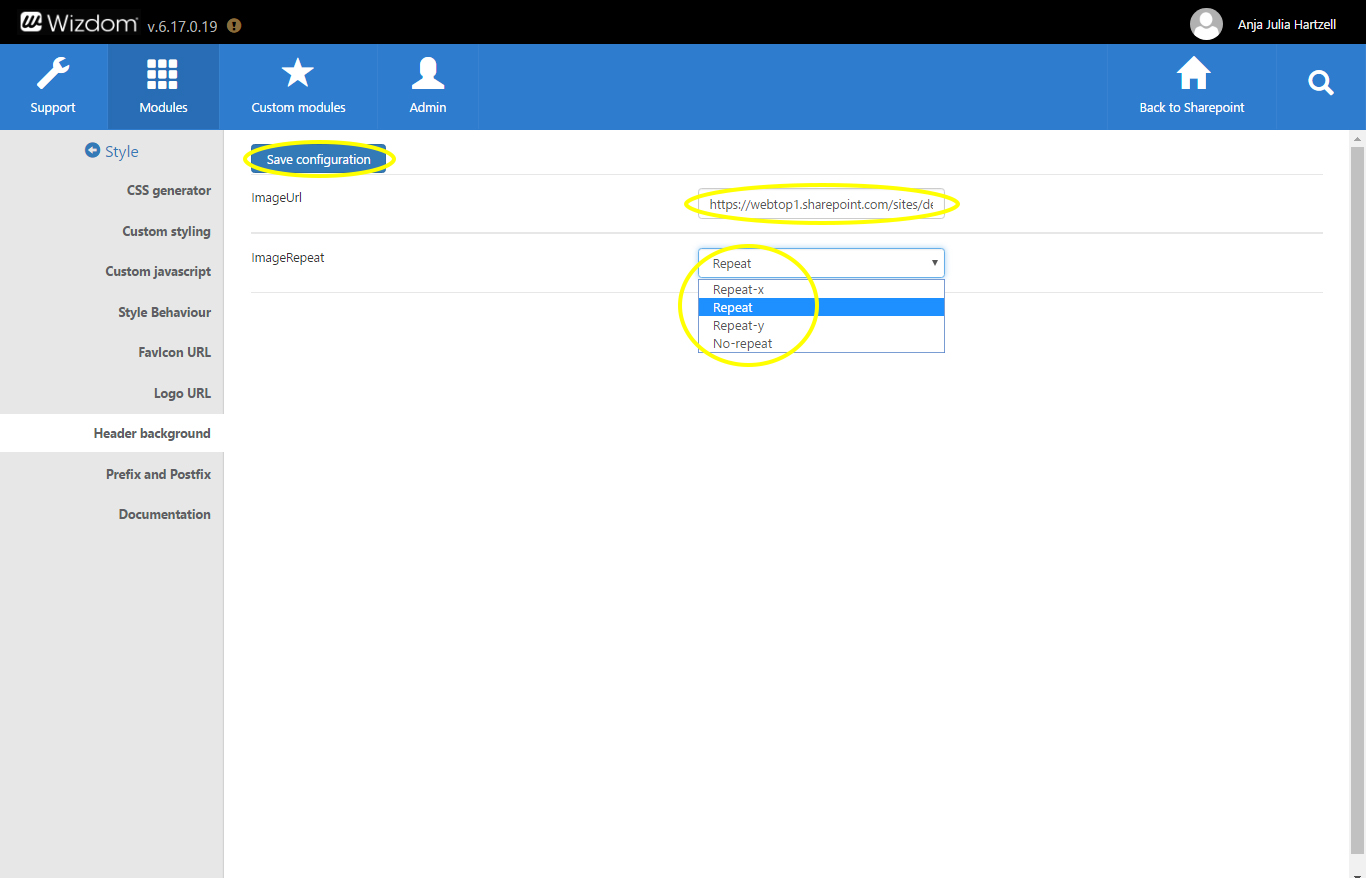Collapse the ImageRepeat dropdown
This screenshot has width=1366, height=878.
tap(934, 263)
